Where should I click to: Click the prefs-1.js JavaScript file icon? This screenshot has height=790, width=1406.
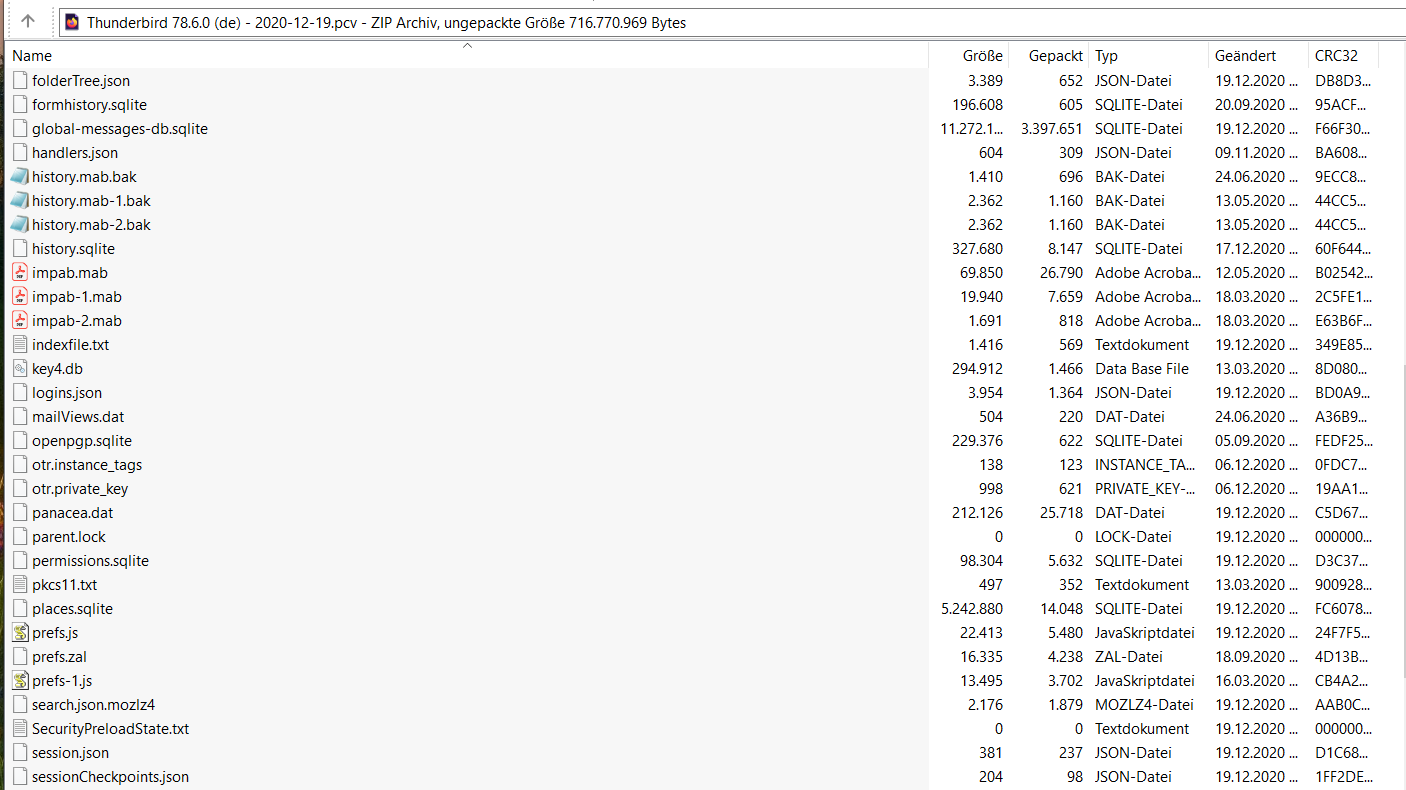[x=20, y=681]
